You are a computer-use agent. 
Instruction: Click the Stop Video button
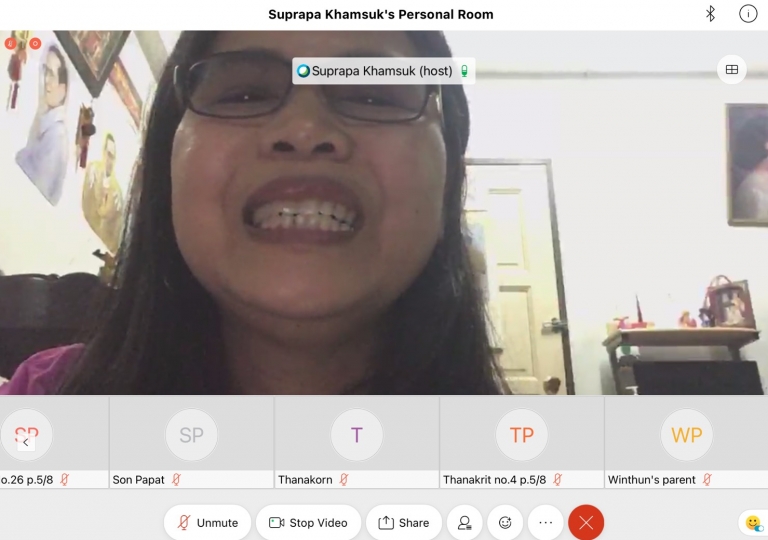[x=309, y=522]
